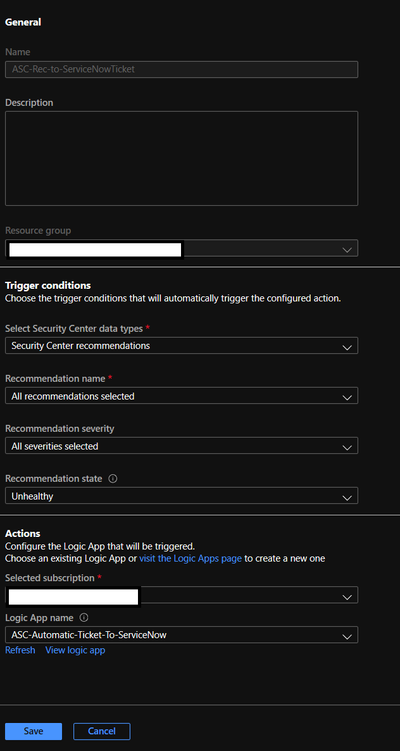Follow the visit the Logic Apps page link

pos(191,558)
